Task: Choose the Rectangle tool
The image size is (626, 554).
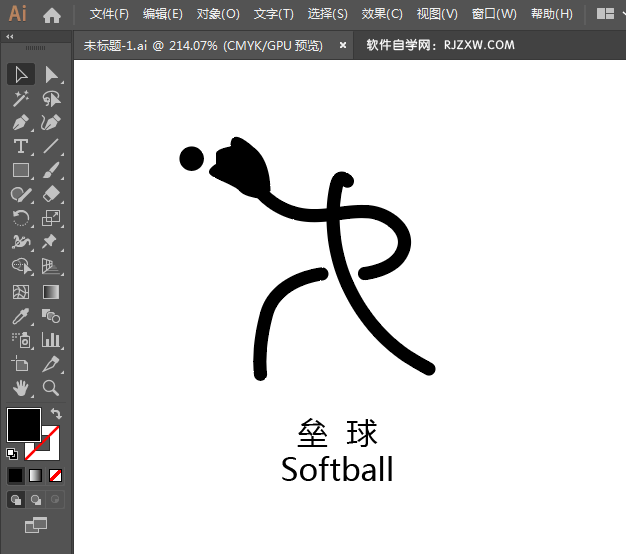Action: click(21, 170)
